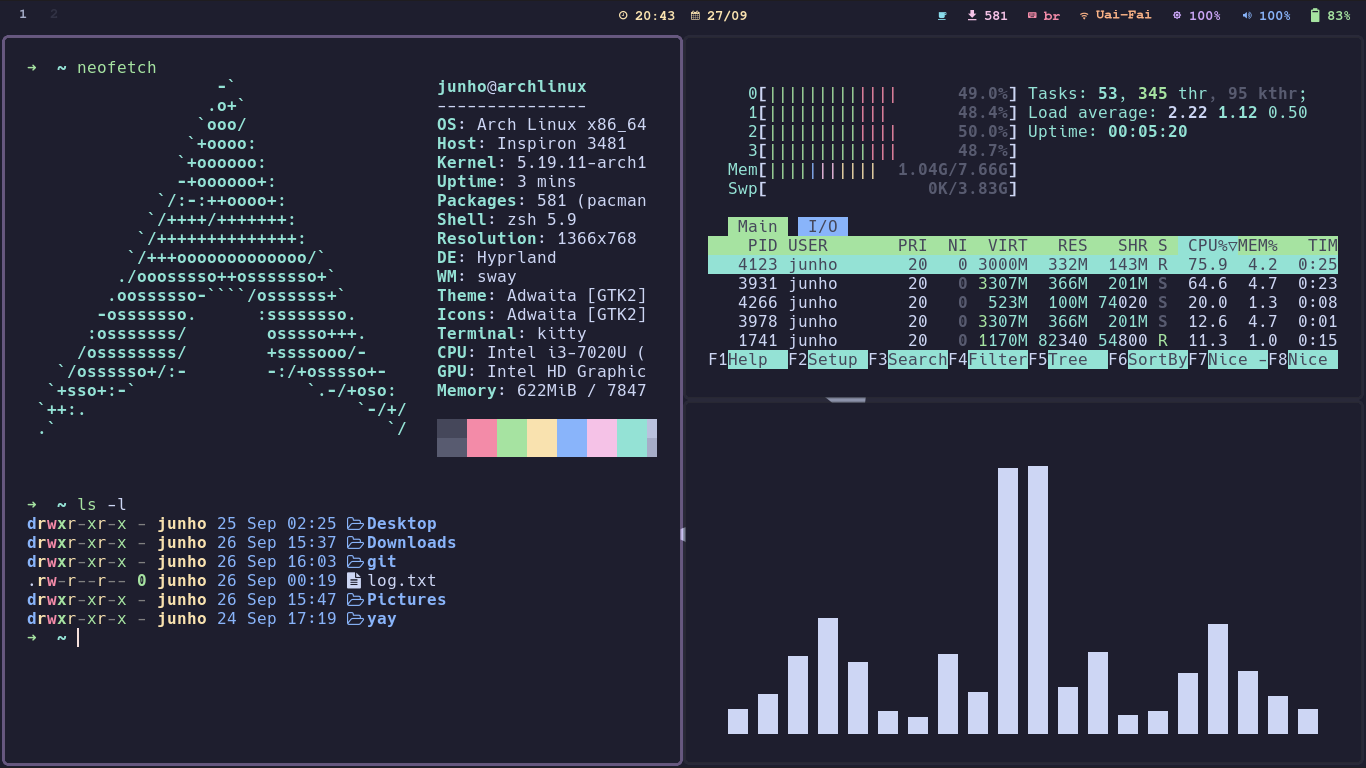1366x768 pixels.
Task: Click the file icon next to log.txt
Action: click(353, 581)
